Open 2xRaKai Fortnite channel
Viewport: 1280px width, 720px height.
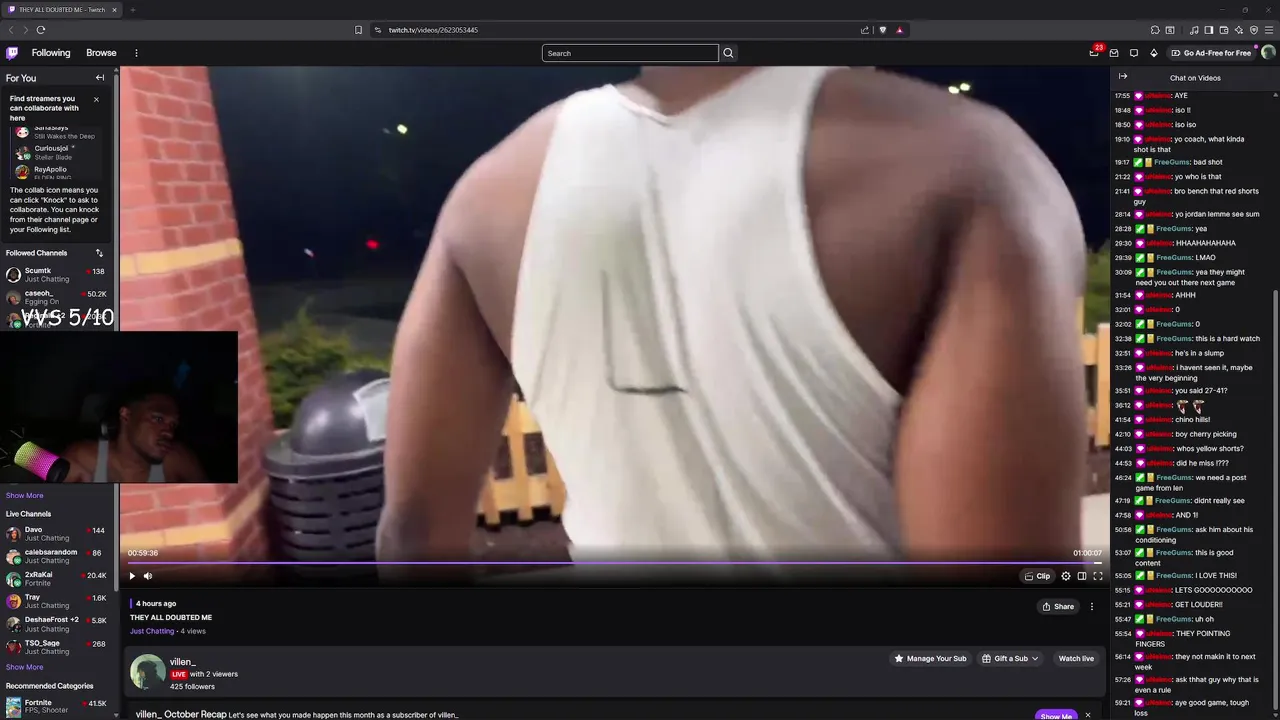coord(57,579)
